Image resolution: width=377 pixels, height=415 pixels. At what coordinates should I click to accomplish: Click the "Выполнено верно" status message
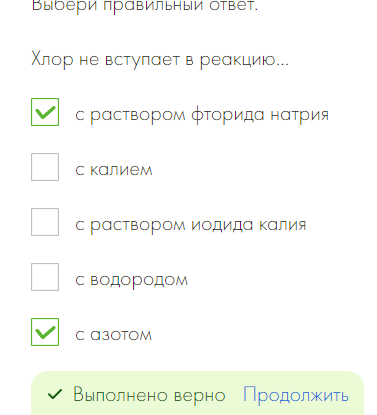149,395
